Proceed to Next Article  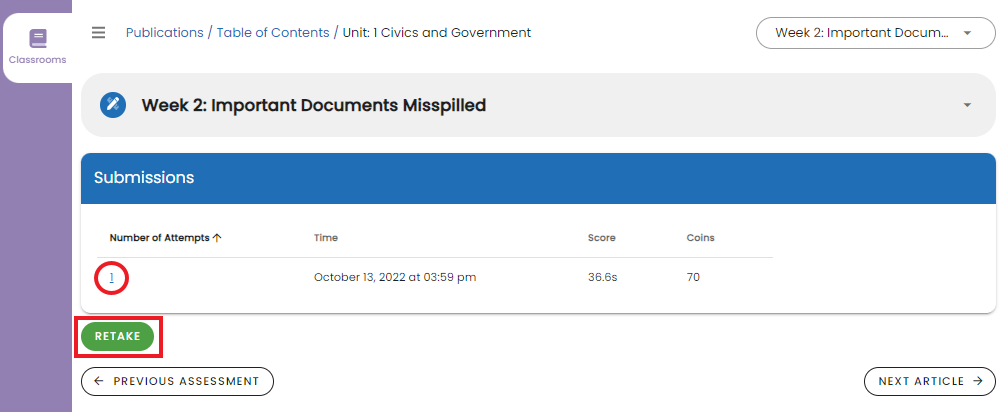(921, 381)
